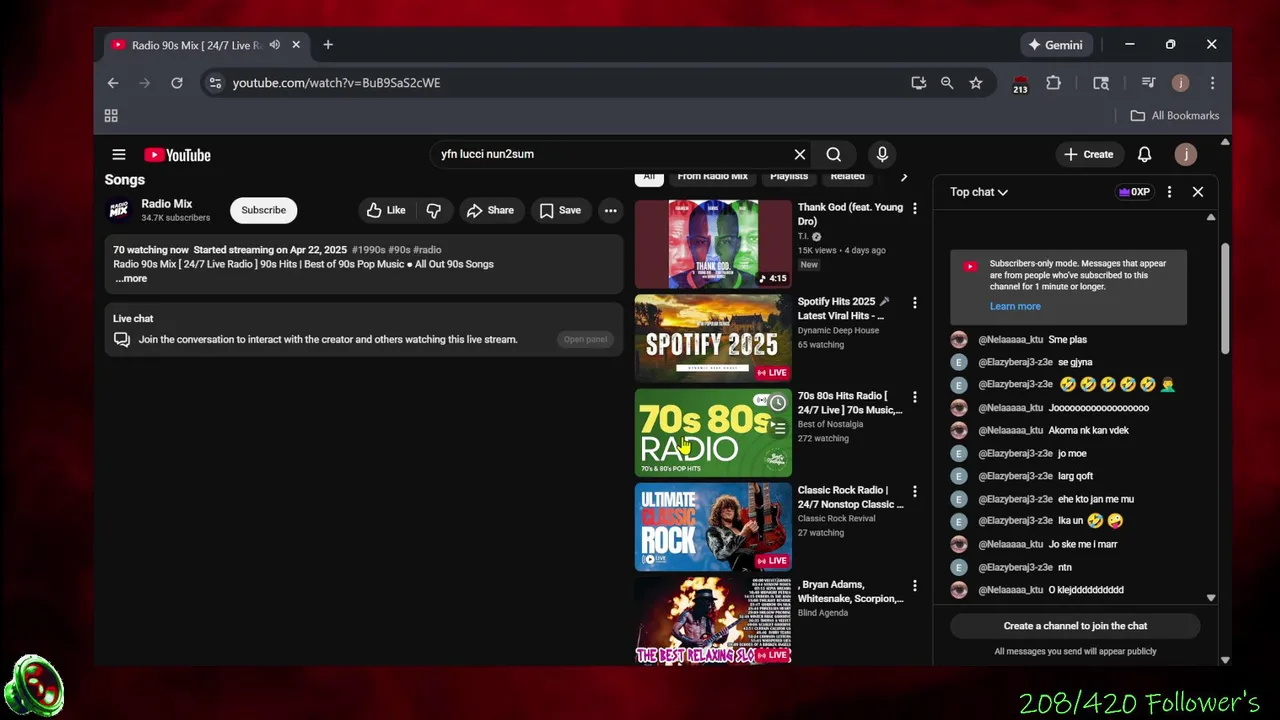Open more actions ellipsis under video

click(611, 210)
